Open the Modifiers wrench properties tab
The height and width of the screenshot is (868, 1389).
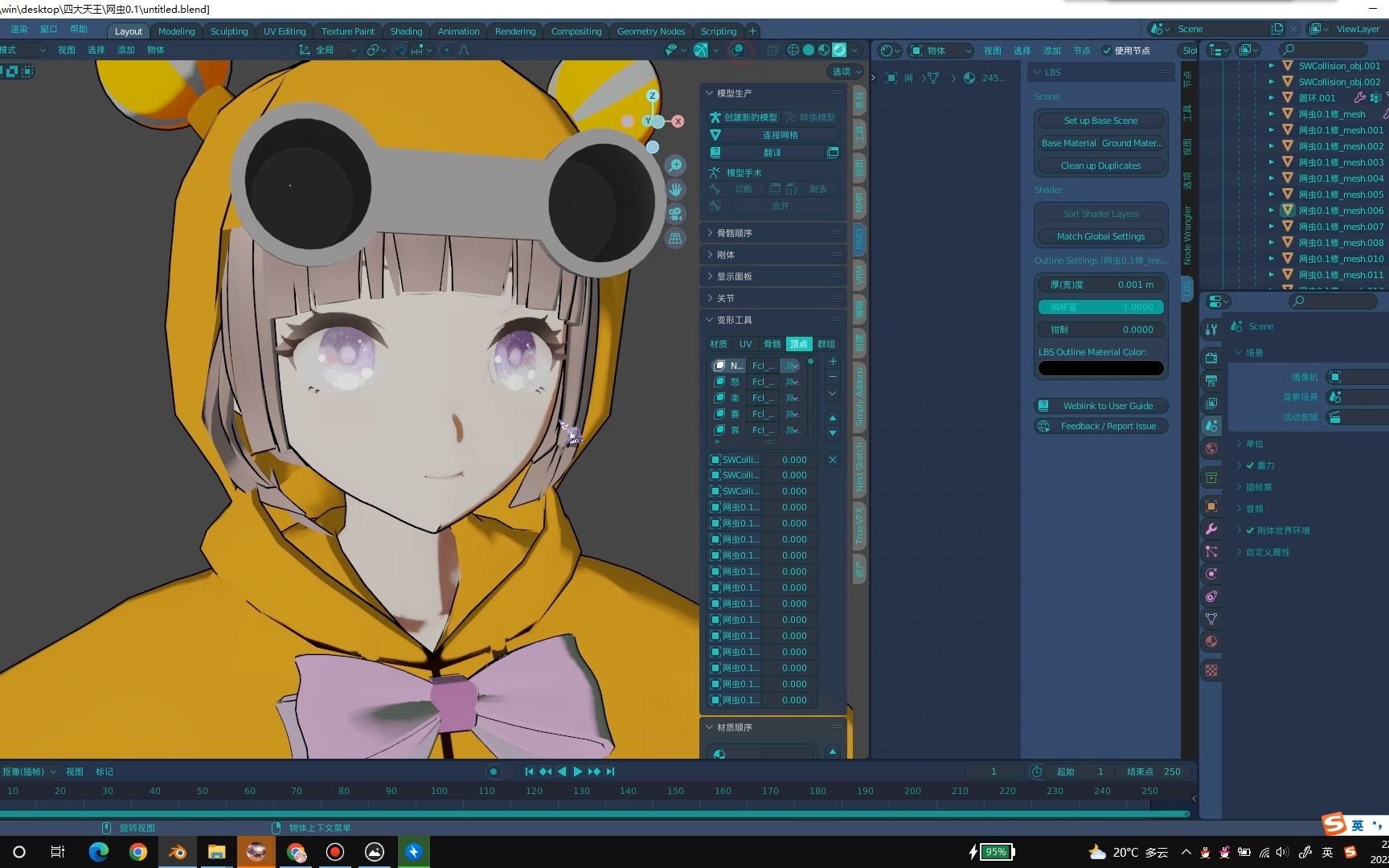[1211, 529]
